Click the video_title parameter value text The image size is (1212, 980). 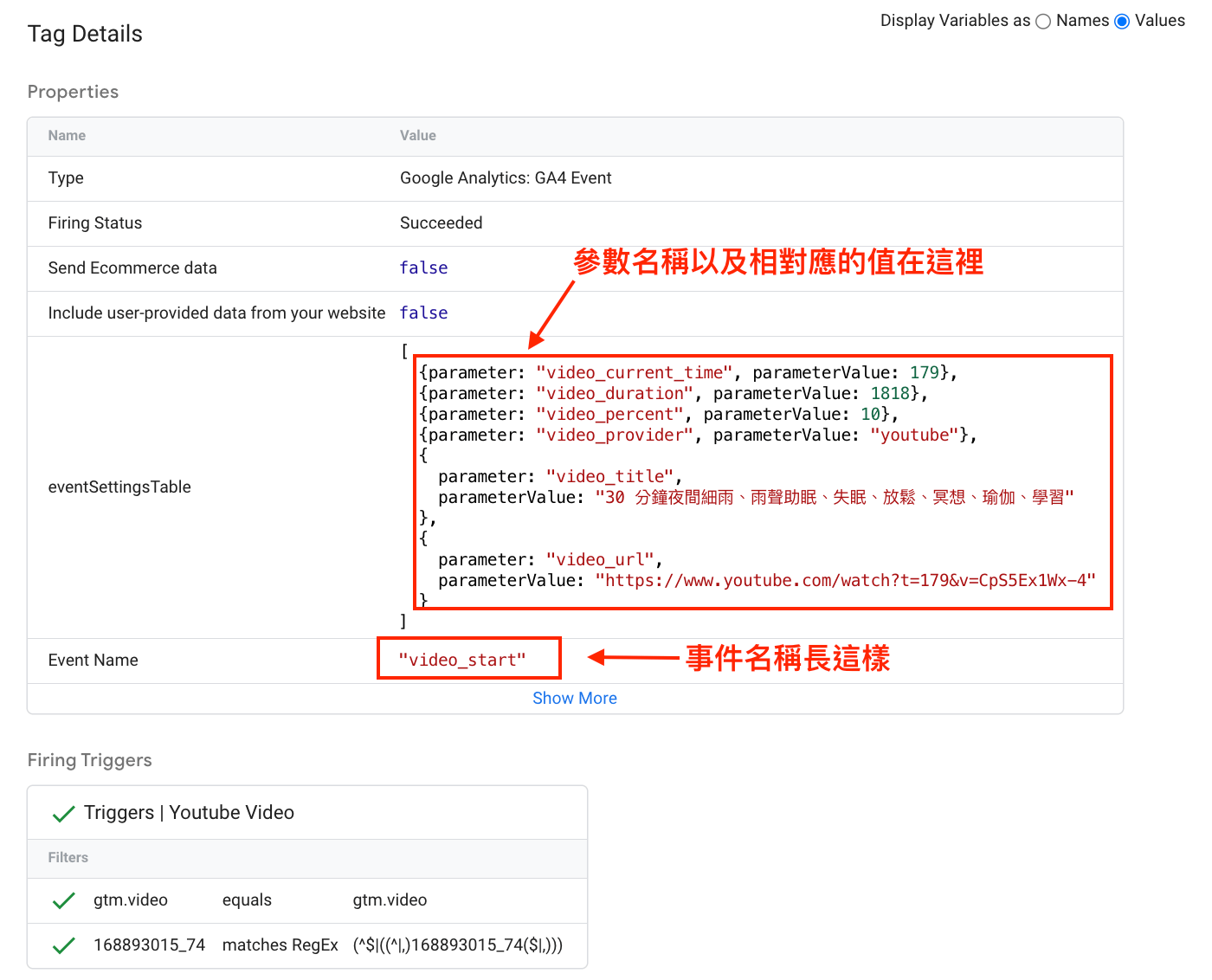[835, 498]
